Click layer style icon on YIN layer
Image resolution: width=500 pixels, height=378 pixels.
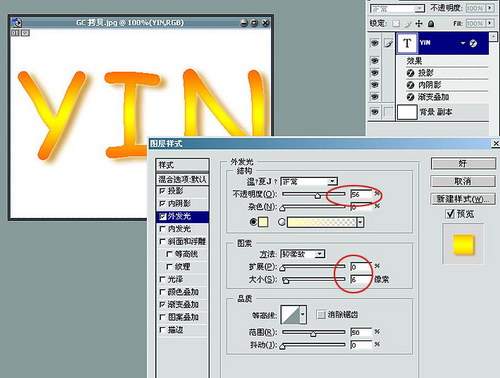[473, 43]
